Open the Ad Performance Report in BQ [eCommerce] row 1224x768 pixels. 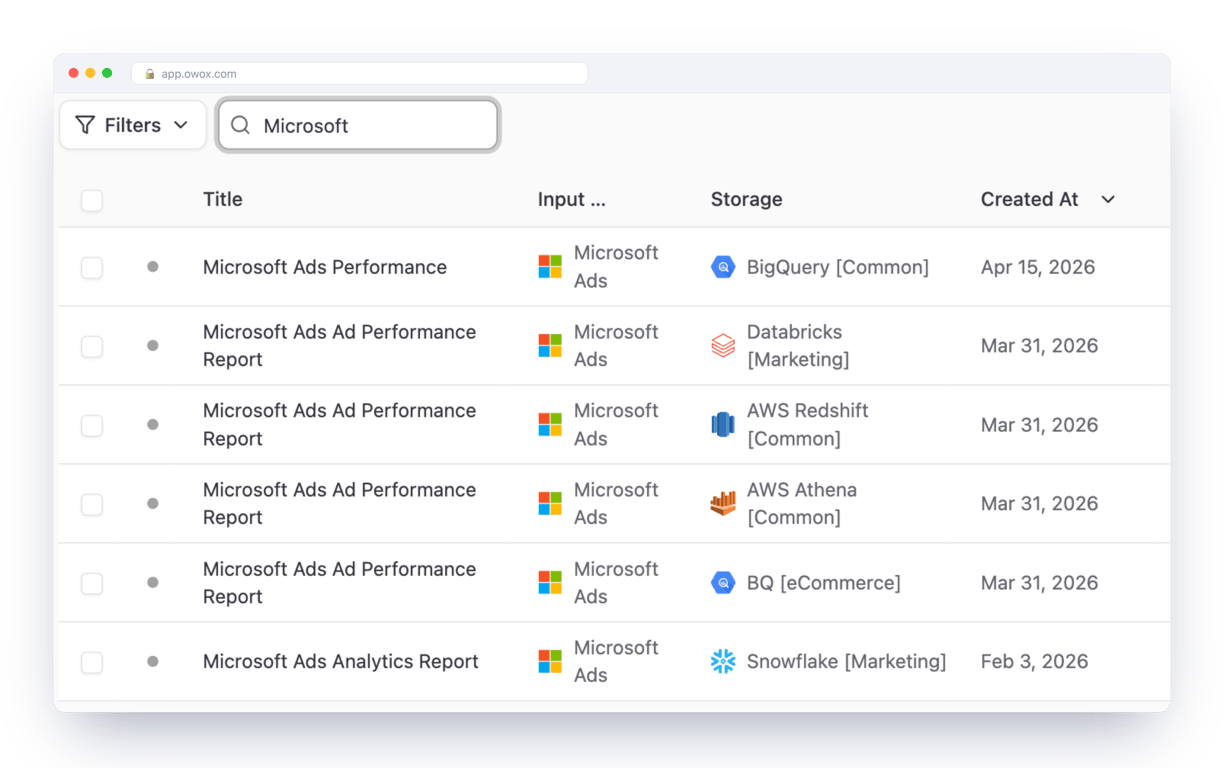coord(340,583)
